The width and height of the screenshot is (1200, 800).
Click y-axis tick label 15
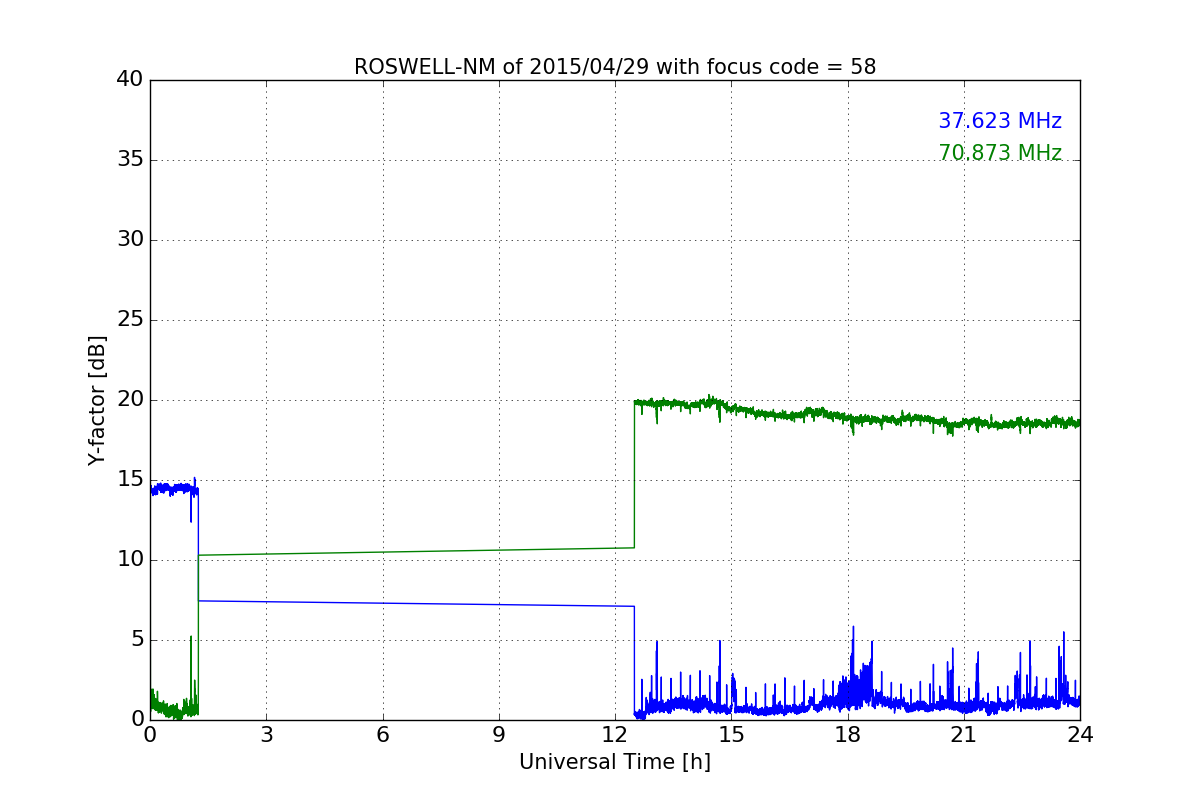coord(130,480)
